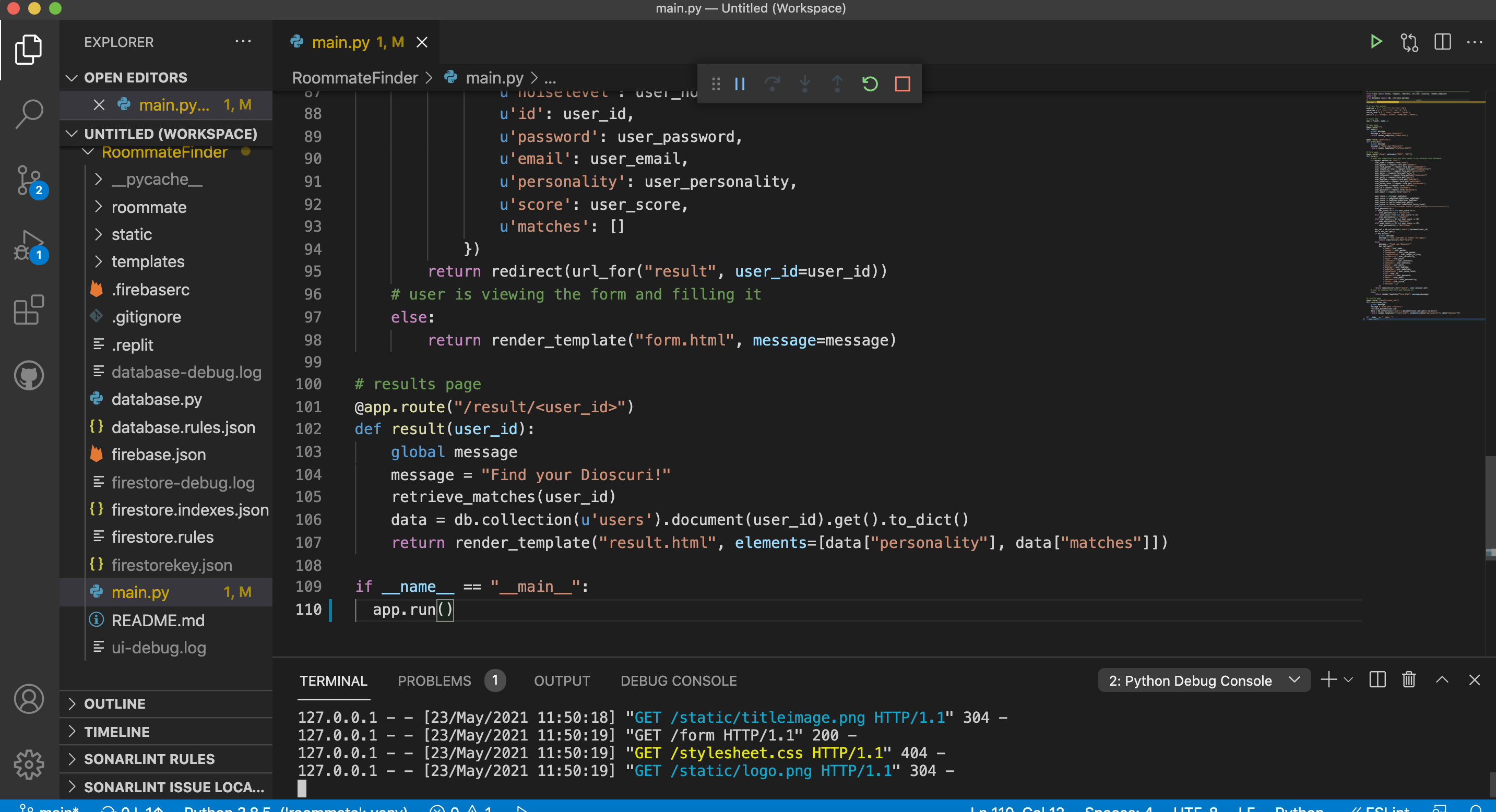1496x812 pixels.
Task: Pause the debugger from debug toolbar
Action: point(739,84)
